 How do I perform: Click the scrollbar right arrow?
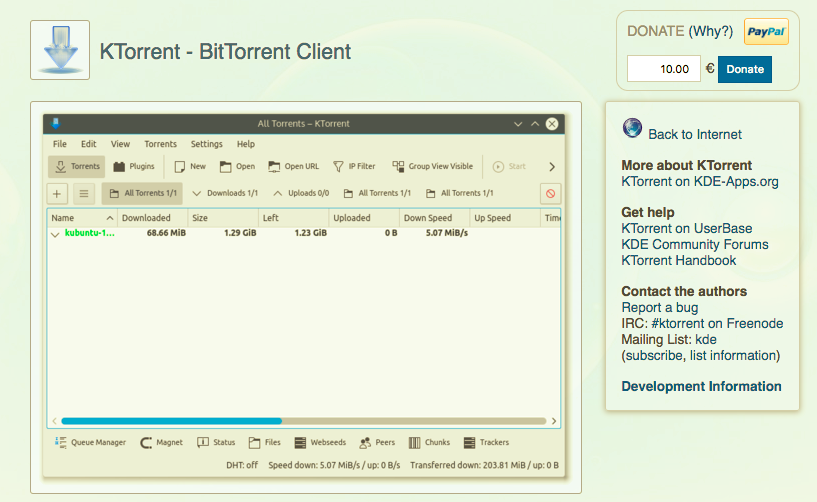click(x=554, y=421)
